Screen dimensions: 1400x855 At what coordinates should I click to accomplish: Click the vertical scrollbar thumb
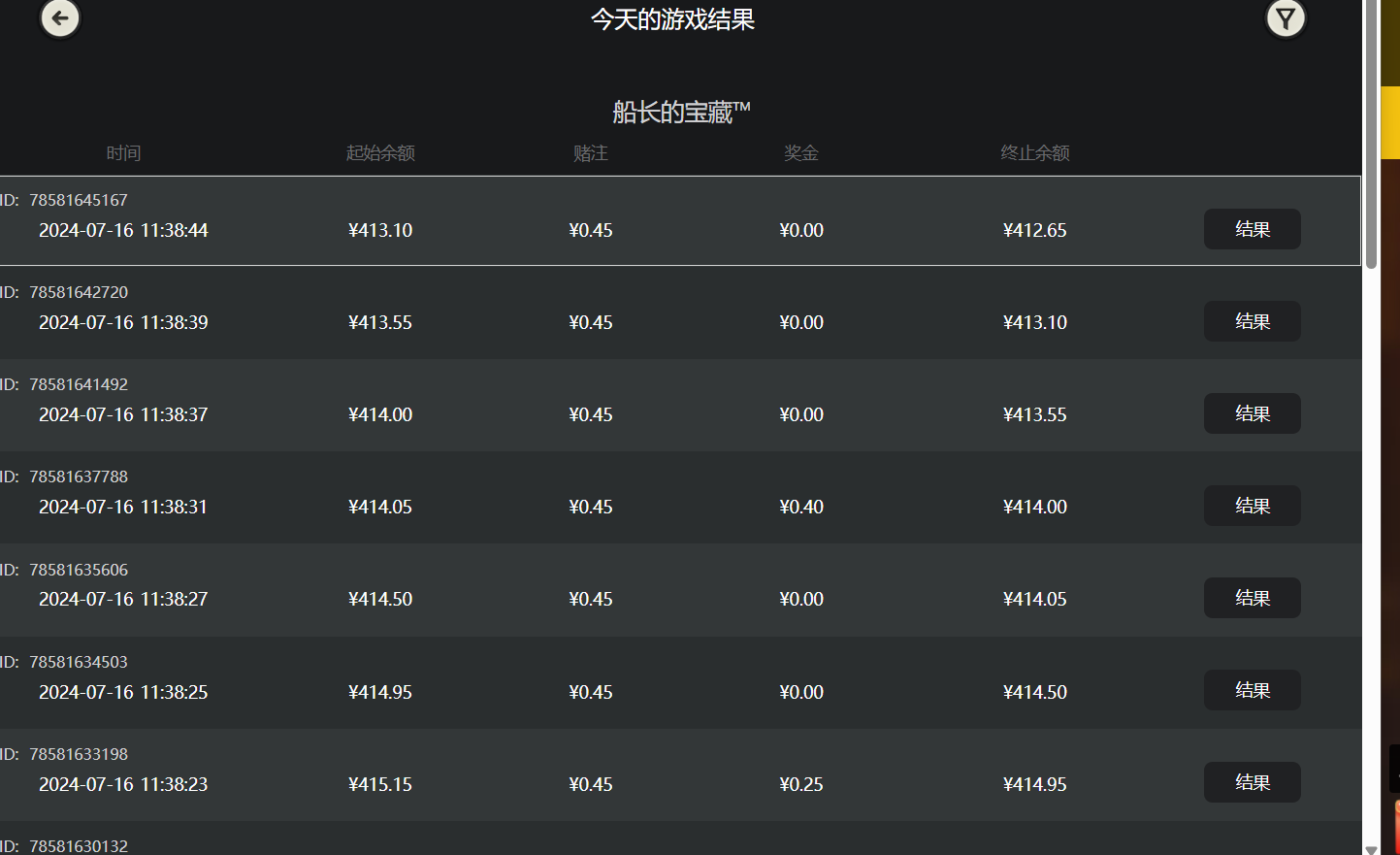(1371, 136)
